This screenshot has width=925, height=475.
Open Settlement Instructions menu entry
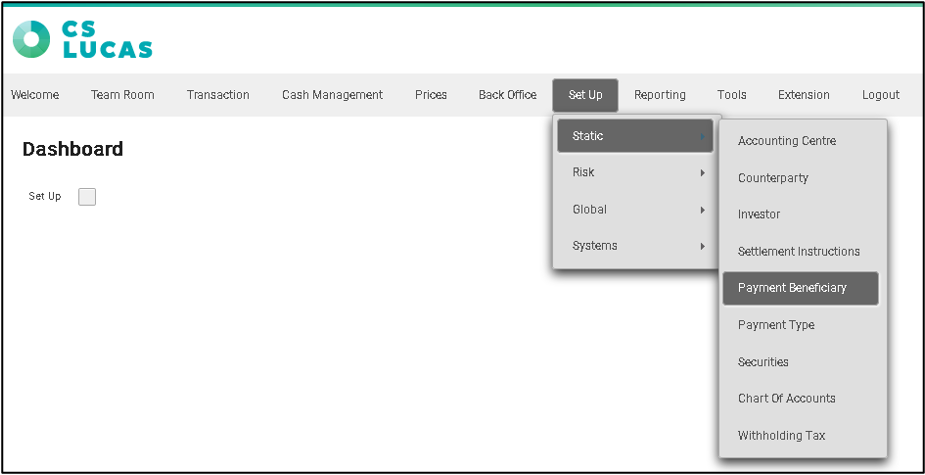799,252
